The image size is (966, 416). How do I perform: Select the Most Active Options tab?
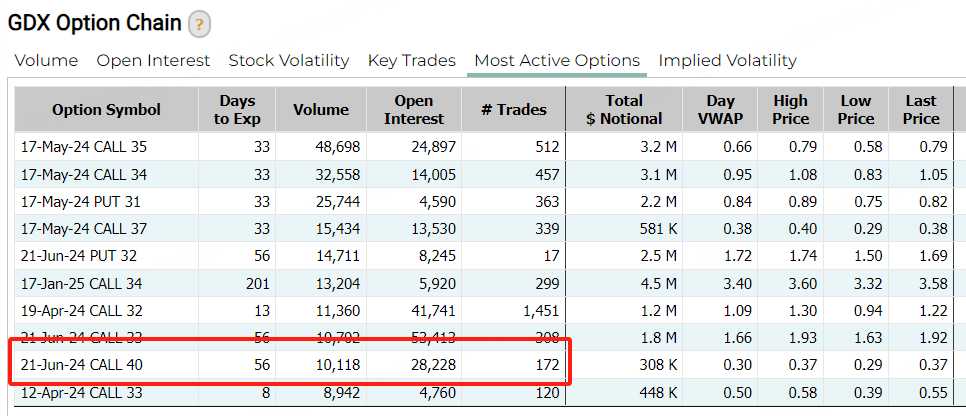557,61
